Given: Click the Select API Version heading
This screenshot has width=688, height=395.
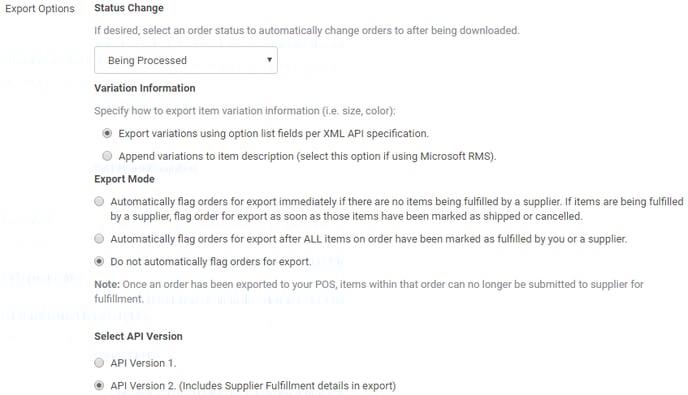Looking at the screenshot, I should click(x=138, y=336).
